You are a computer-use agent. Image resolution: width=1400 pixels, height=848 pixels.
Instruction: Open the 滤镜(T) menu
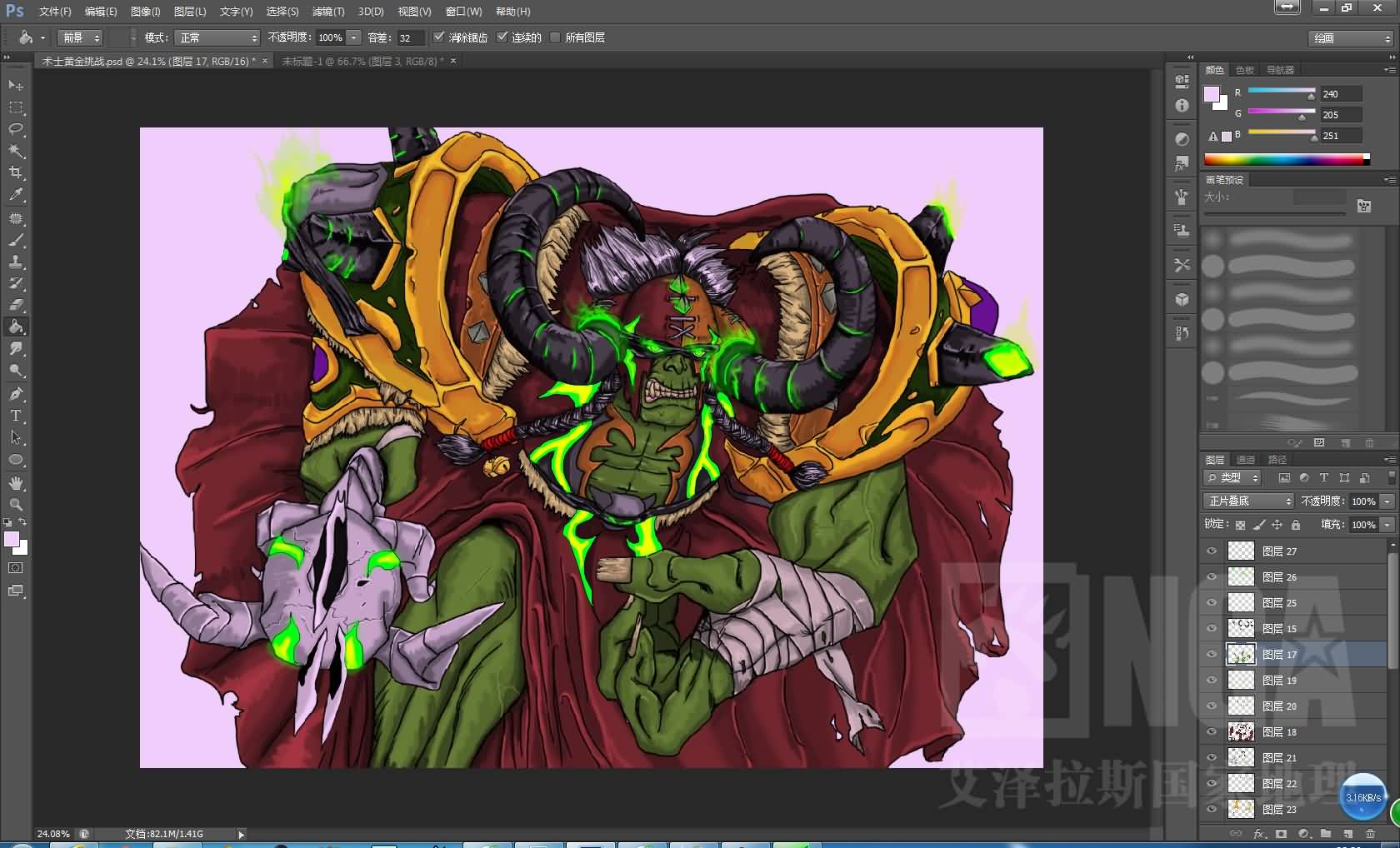(x=327, y=12)
